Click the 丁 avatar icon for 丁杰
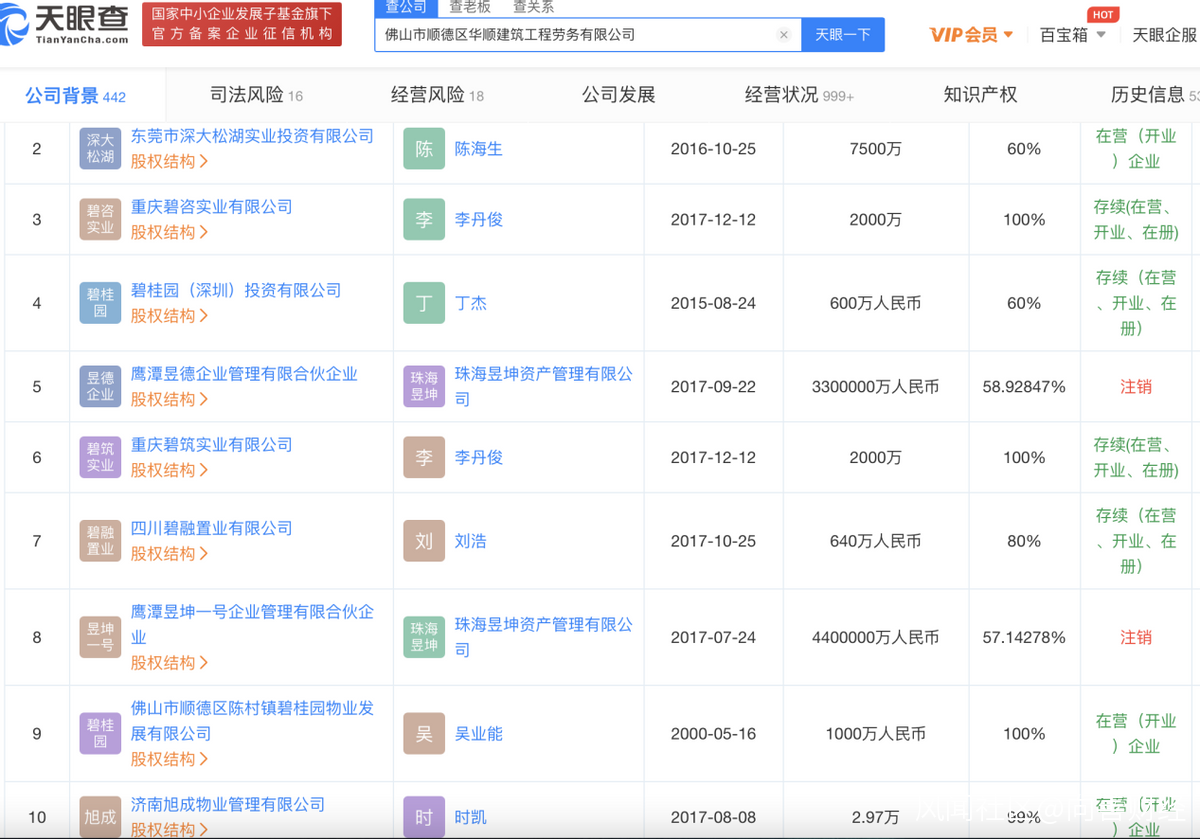Viewport: 1200px width, 839px height. pyautogui.click(x=424, y=303)
